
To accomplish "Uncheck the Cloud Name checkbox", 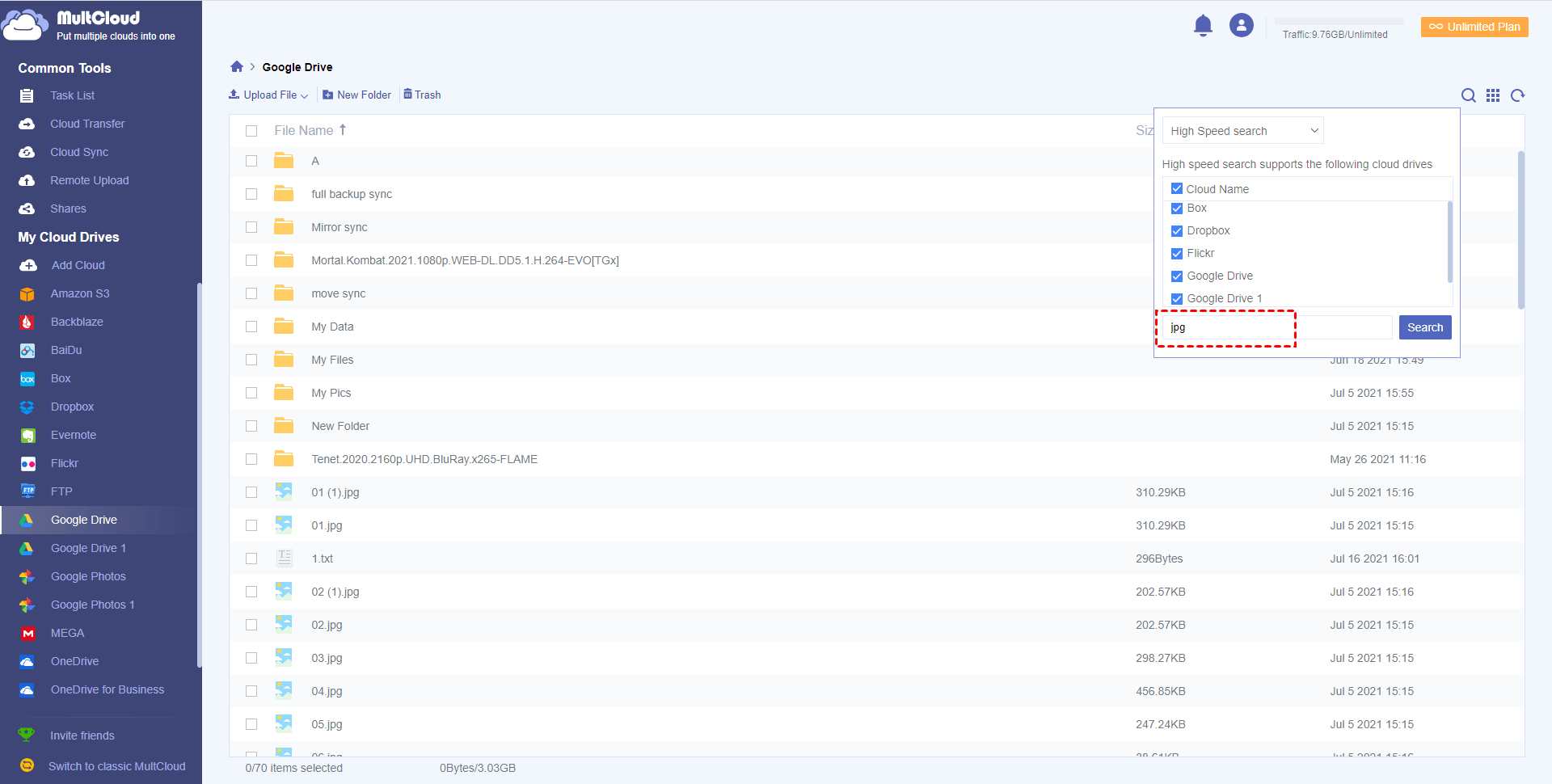I will pos(1177,188).
